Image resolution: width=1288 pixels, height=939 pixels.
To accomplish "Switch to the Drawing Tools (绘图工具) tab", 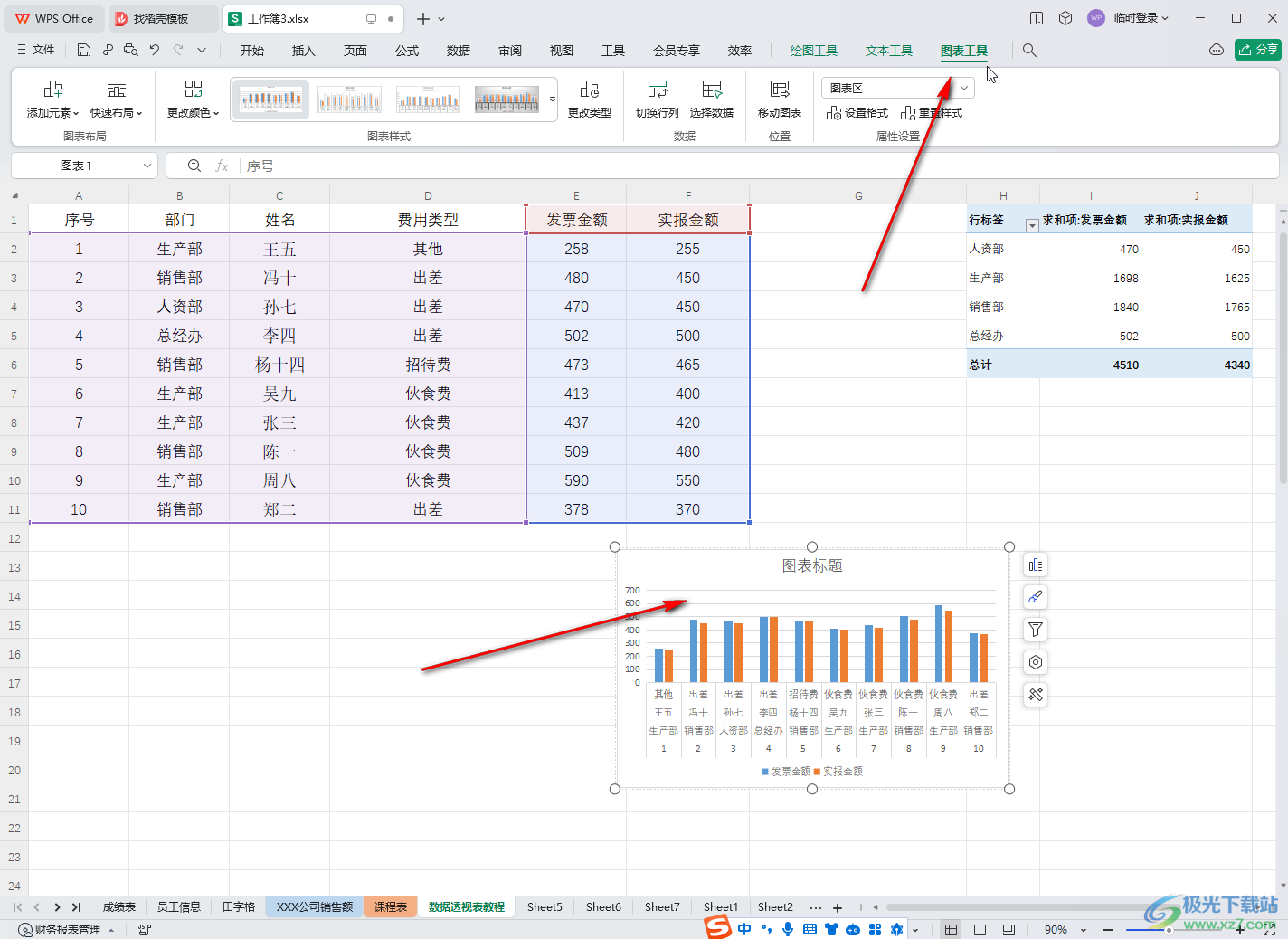I will point(814,51).
